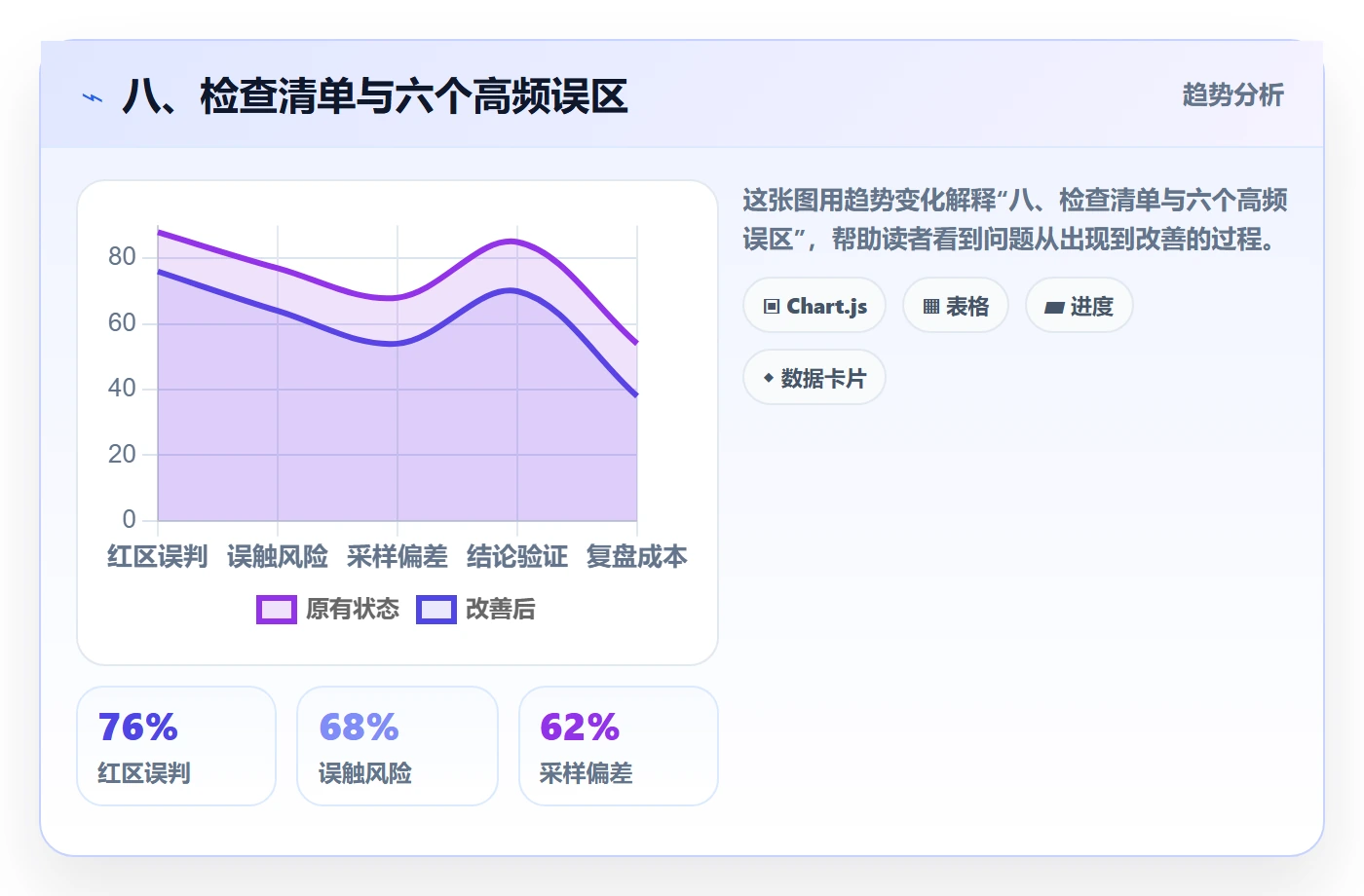Click the 原有状态 legend label
1364x896 pixels.
pos(353,610)
